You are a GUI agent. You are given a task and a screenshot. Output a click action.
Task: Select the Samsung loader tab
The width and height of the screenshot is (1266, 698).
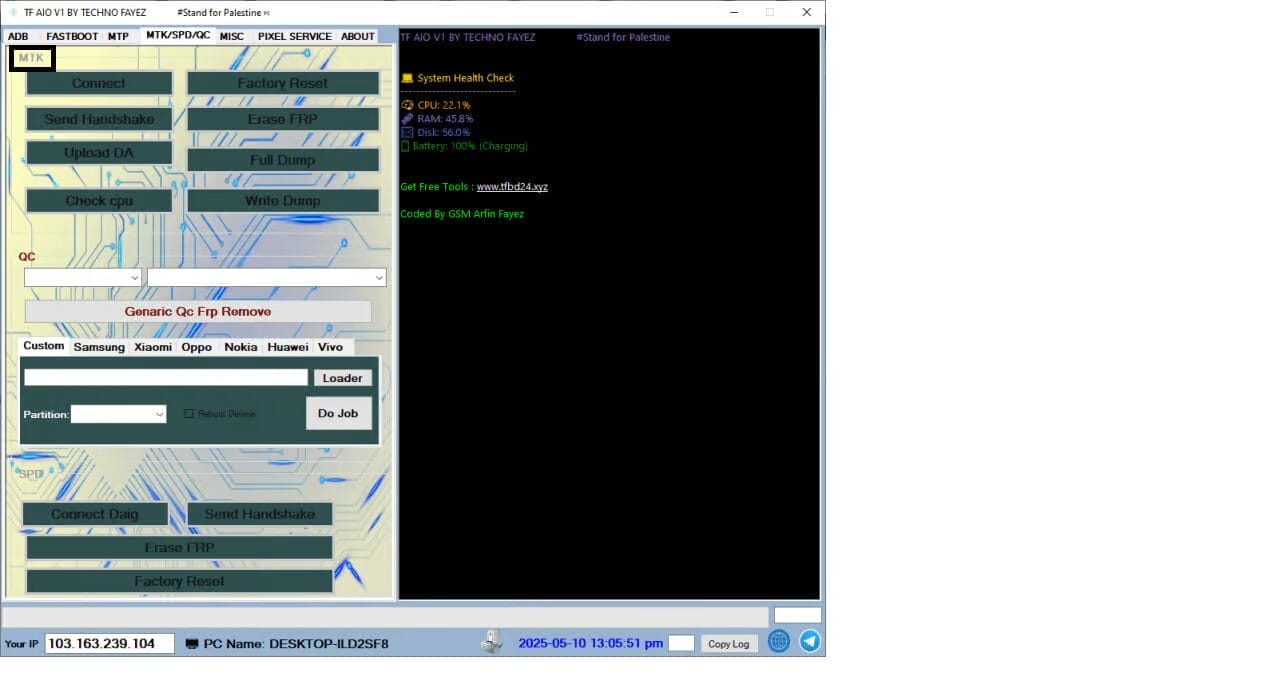99,347
